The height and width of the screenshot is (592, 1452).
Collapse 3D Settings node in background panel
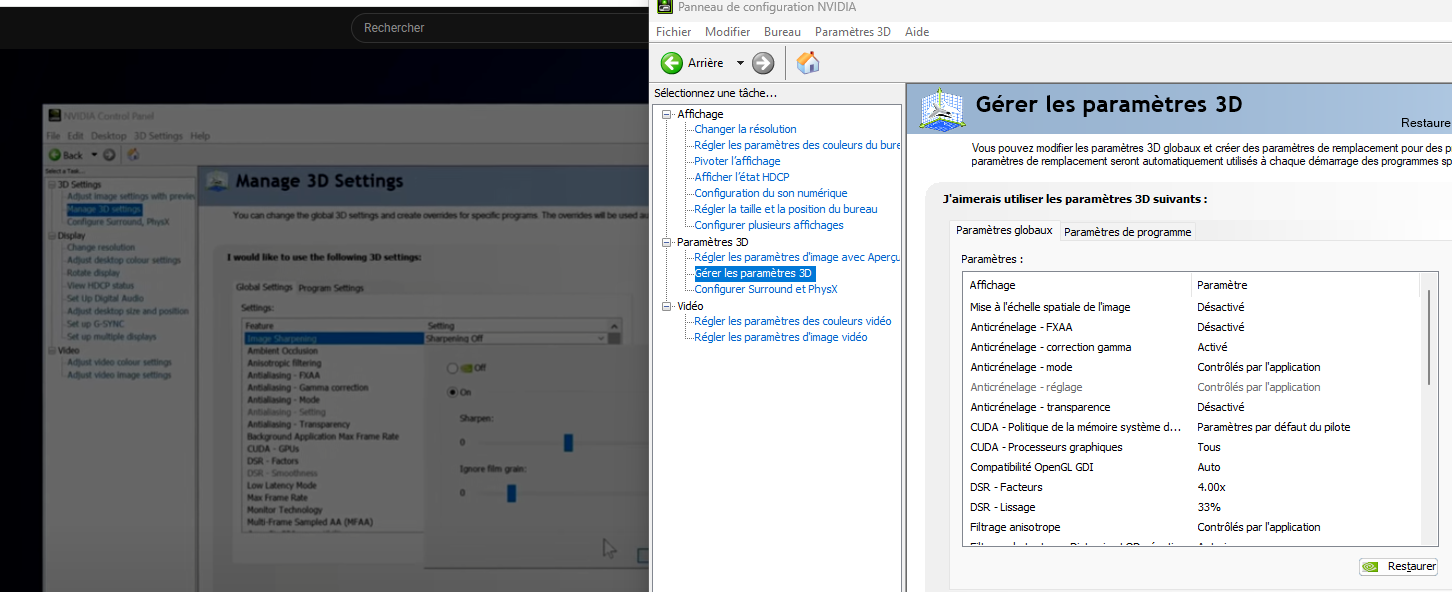52,184
